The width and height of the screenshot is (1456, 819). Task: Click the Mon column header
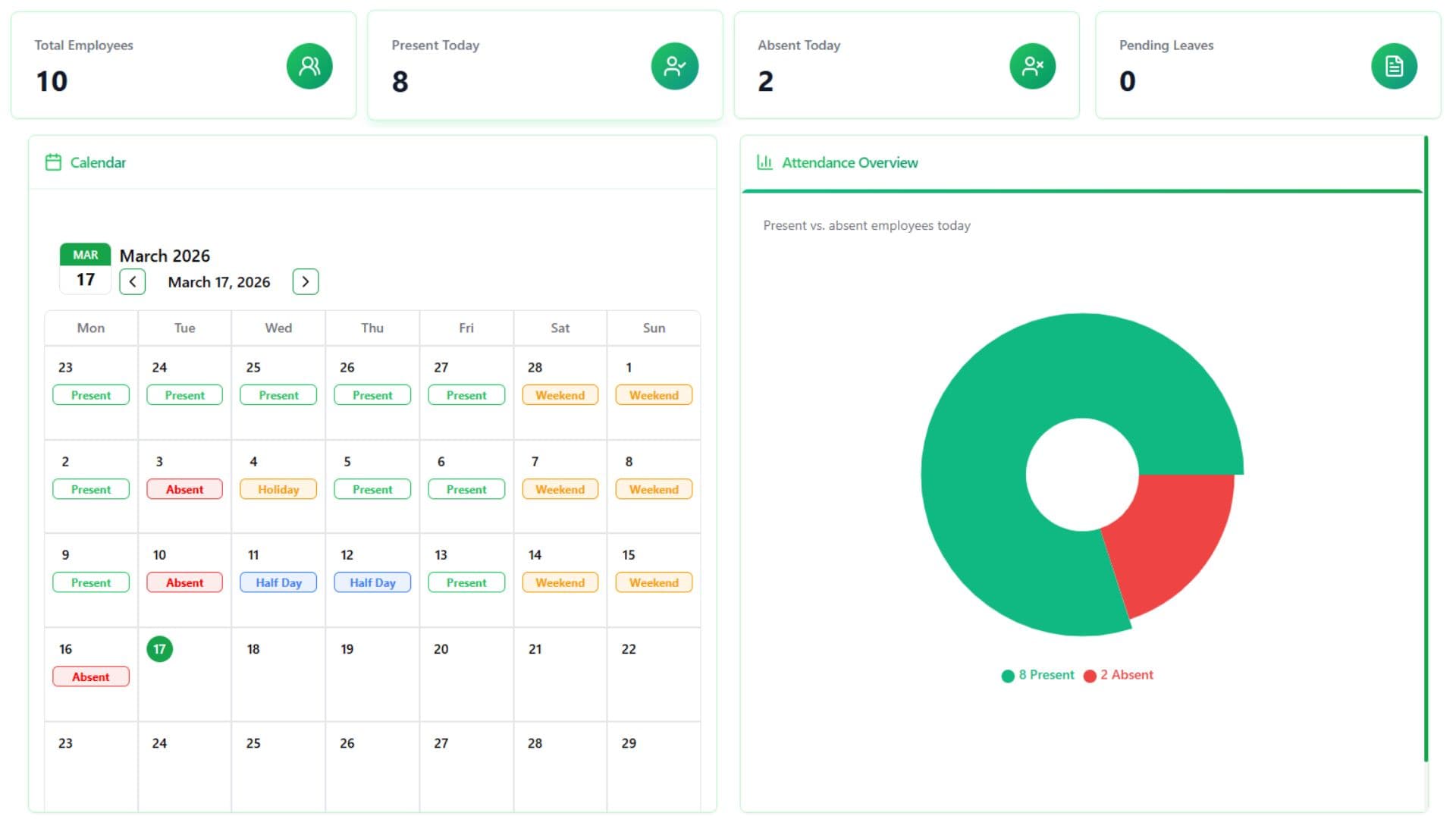(x=91, y=328)
